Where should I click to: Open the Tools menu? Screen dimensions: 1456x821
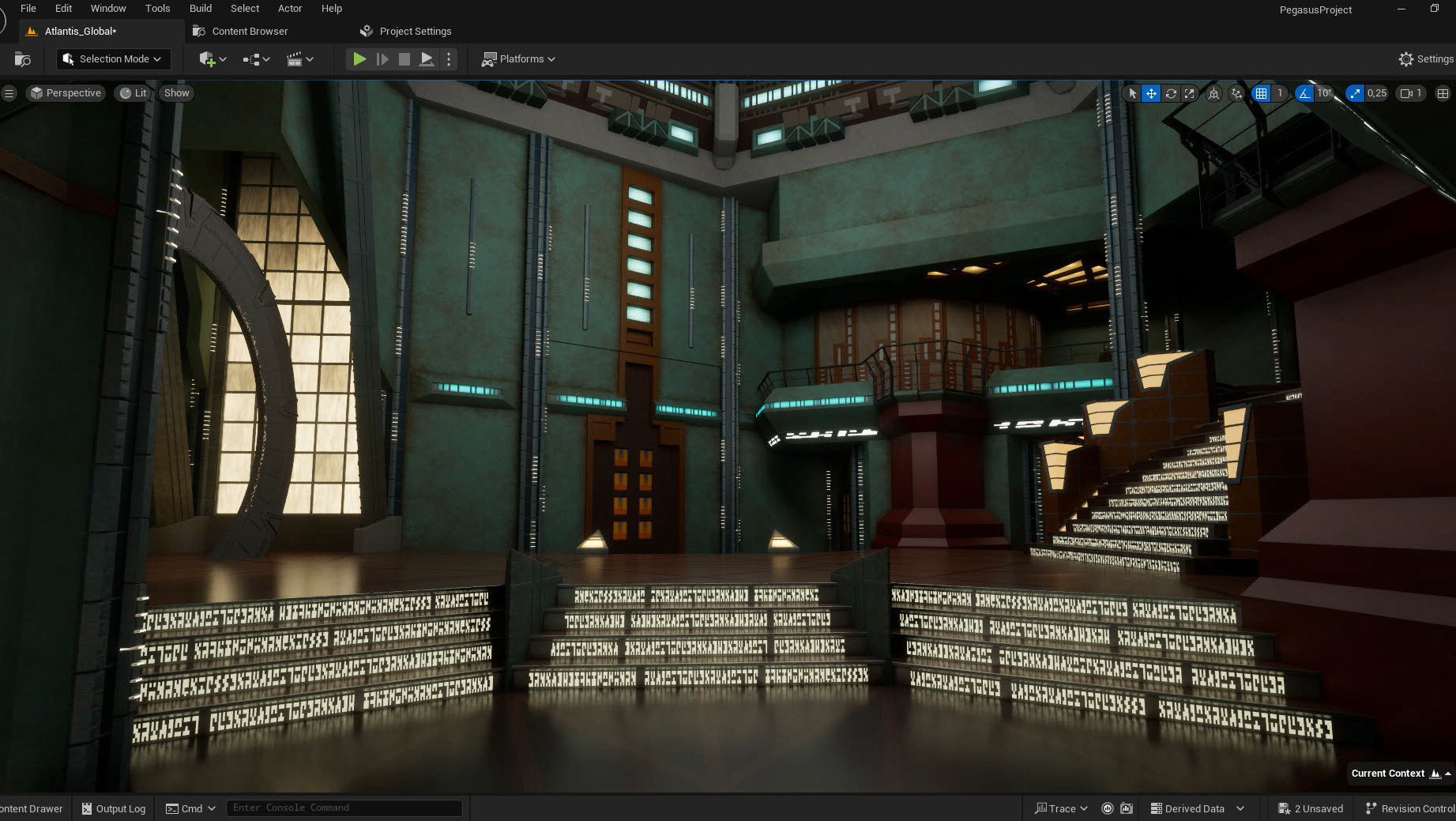tap(157, 8)
